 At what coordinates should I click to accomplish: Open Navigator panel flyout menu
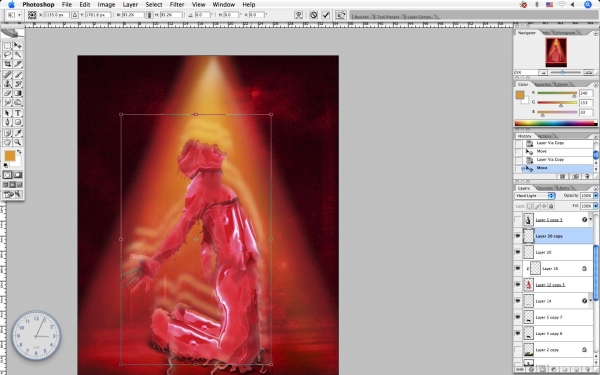595,33
